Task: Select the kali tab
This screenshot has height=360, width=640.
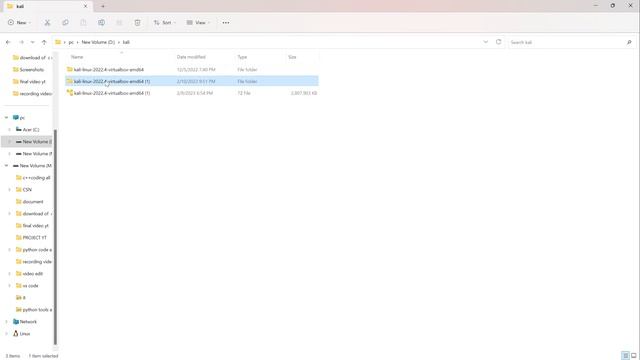Action: click(x=47, y=6)
